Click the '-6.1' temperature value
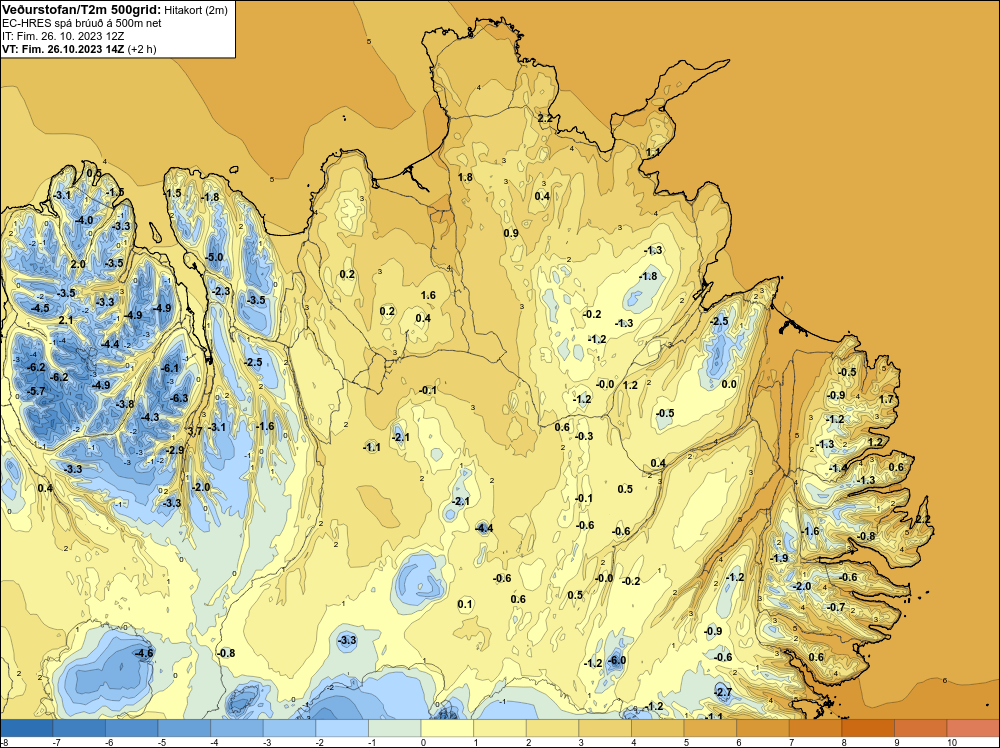The height and width of the screenshot is (748, 1000). 170,368
